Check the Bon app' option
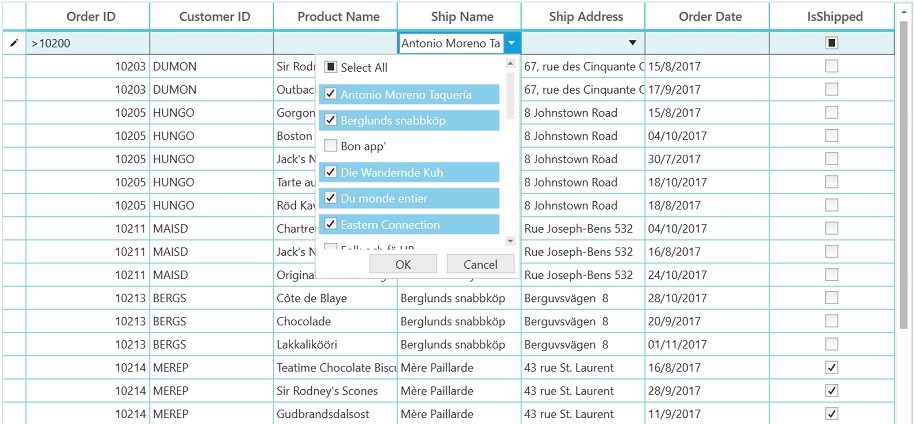Image resolution: width=915 pixels, height=424 pixels. [331, 146]
